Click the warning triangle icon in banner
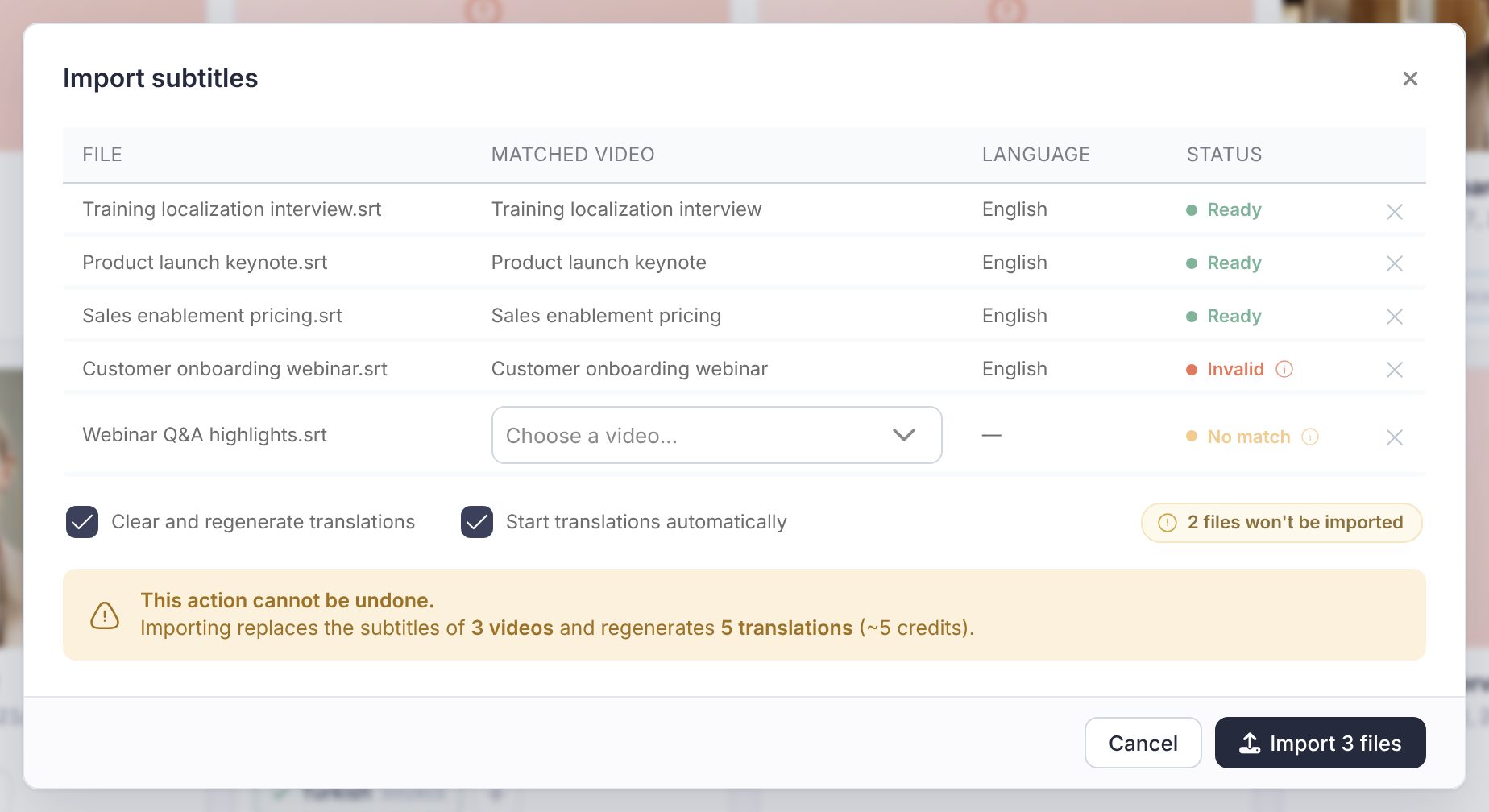The height and width of the screenshot is (812, 1489). point(105,615)
